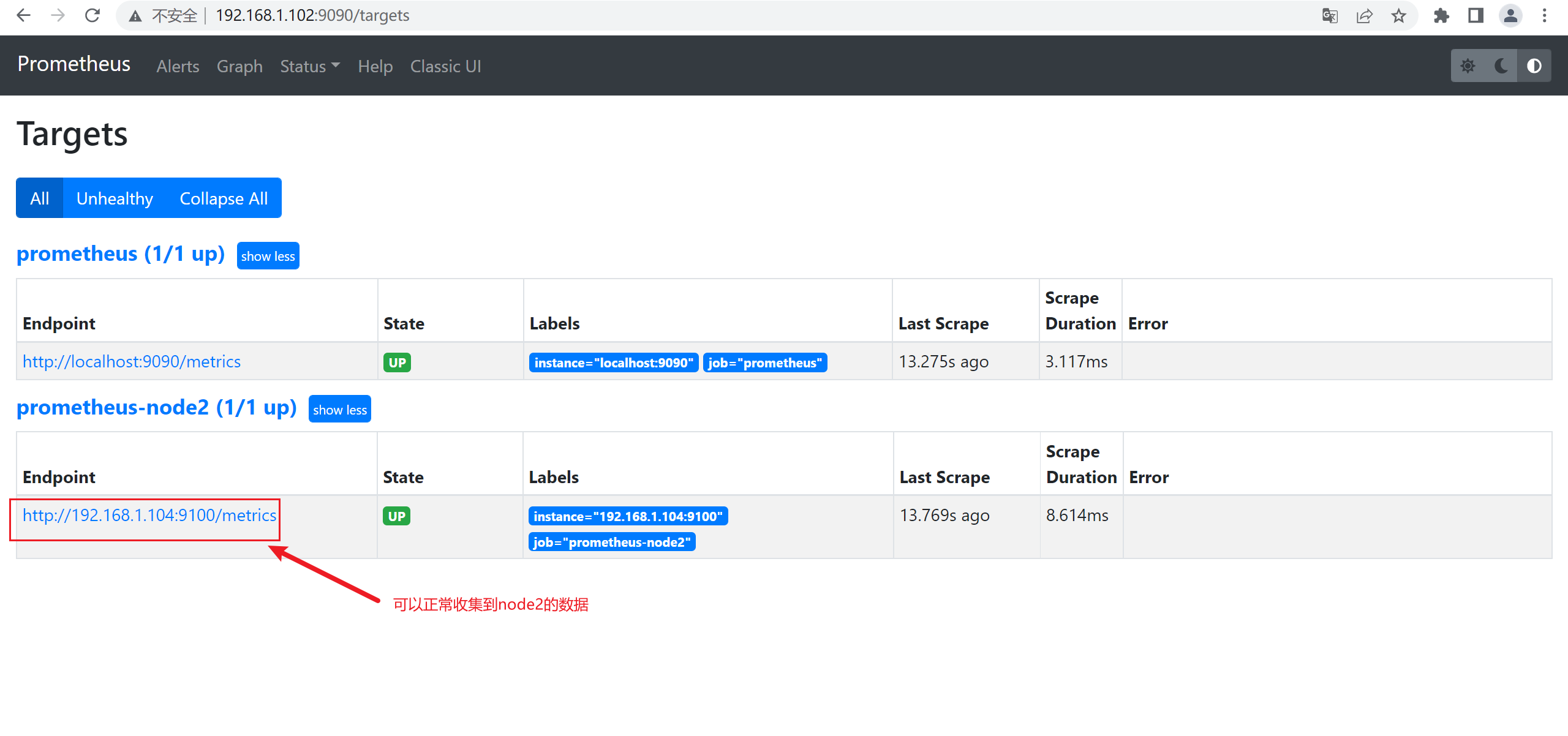The width and height of the screenshot is (1568, 736).
Task: Click show less for prometheus group
Action: click(x=268, y=256)
